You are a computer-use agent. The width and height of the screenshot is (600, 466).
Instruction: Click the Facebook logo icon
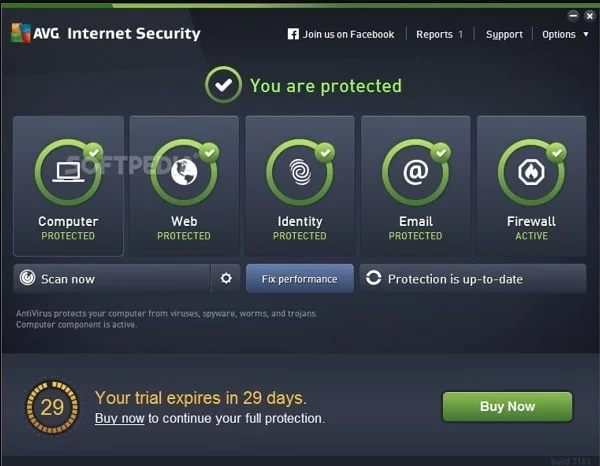293,34
